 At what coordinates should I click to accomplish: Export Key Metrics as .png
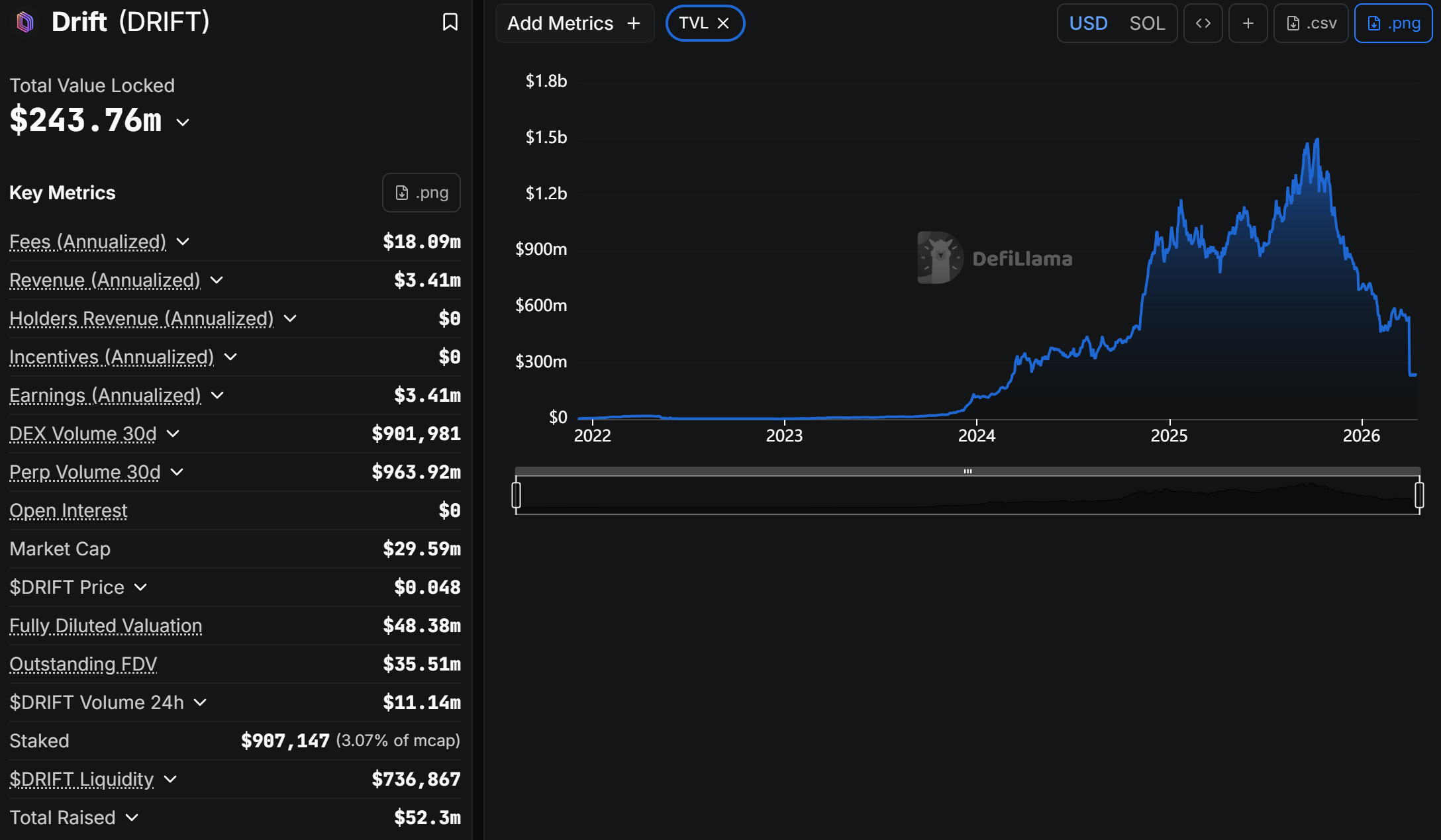pos(421,193)
